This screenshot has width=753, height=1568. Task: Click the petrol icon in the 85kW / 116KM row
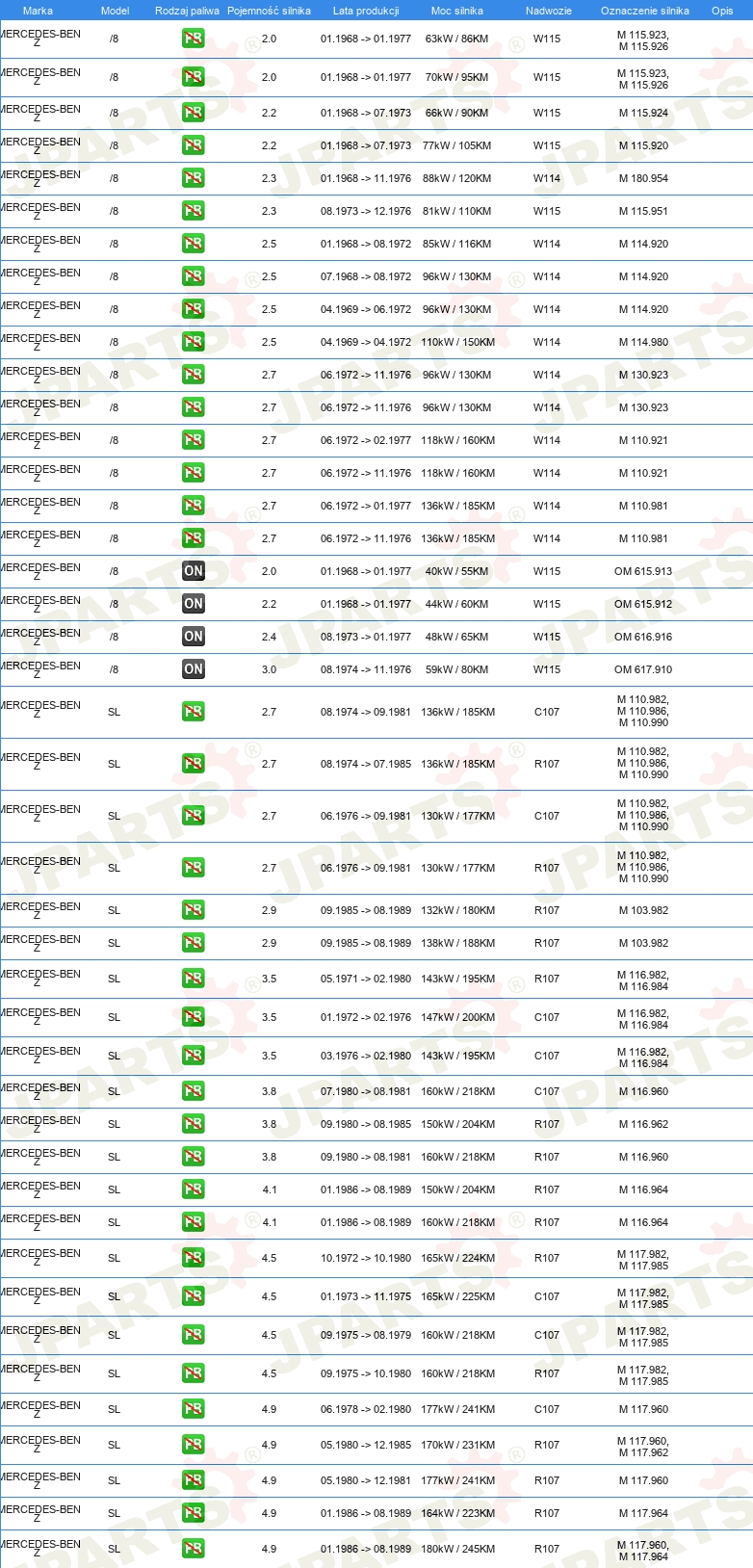tap(194, 245)
